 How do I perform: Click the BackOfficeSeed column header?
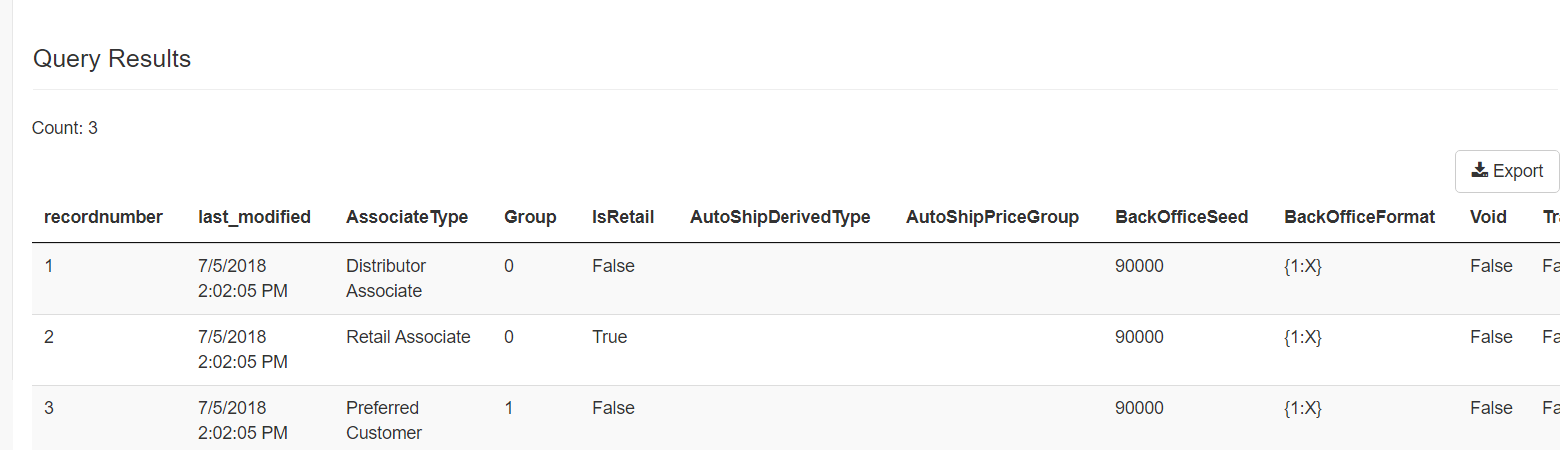tap(1181, 217)
